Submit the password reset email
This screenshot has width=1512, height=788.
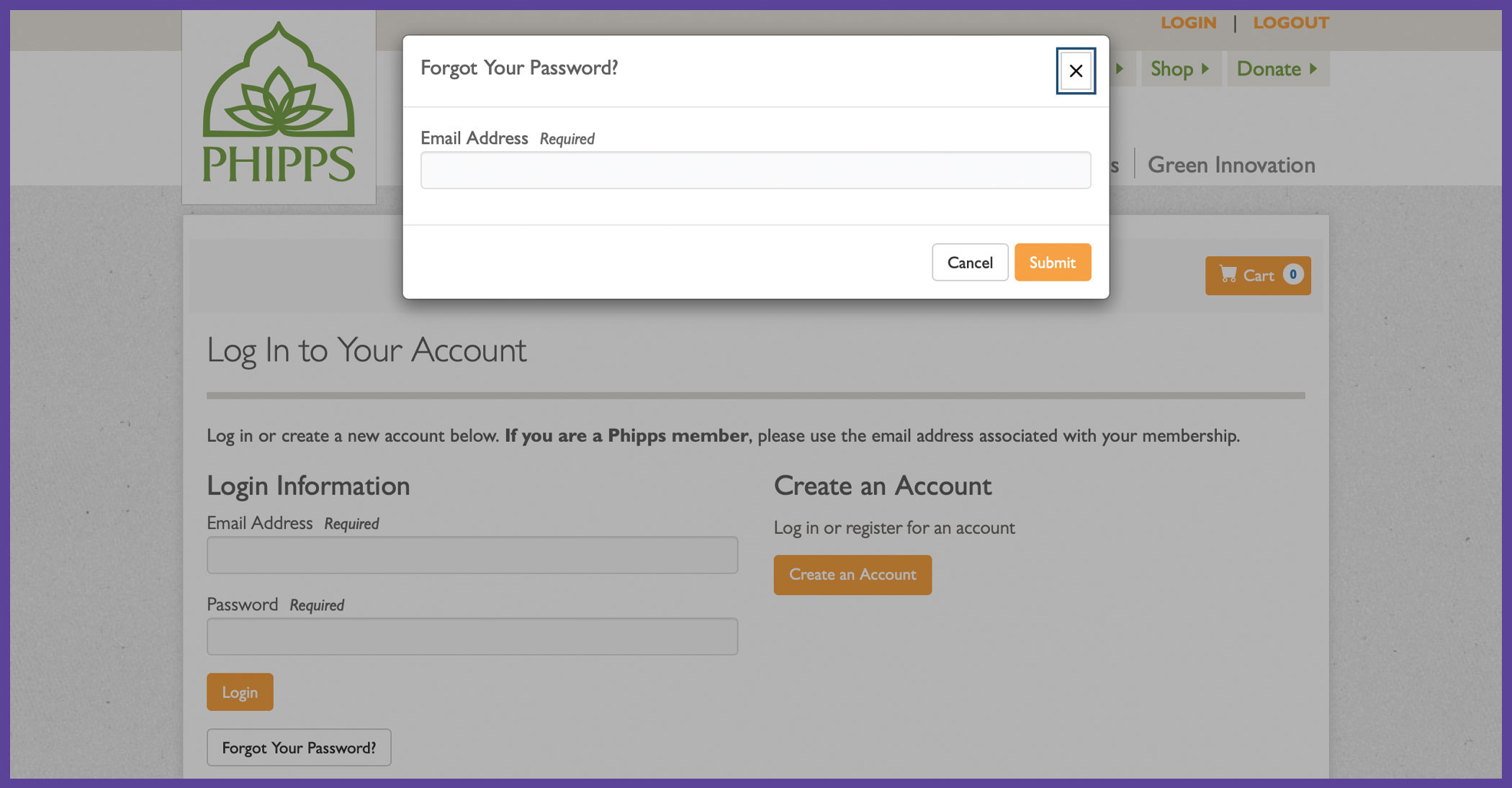click(1053, 262)
